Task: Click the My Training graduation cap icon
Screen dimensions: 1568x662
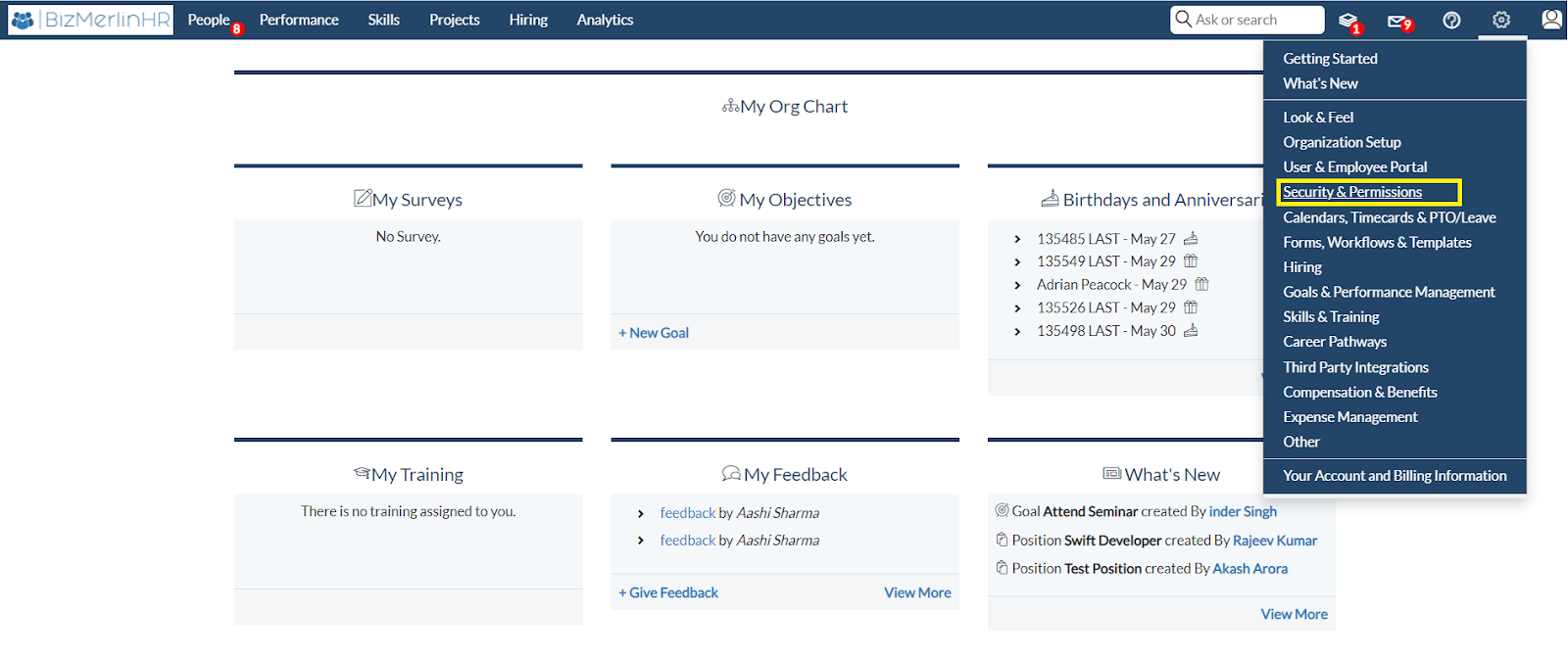Action: [362, 473]
